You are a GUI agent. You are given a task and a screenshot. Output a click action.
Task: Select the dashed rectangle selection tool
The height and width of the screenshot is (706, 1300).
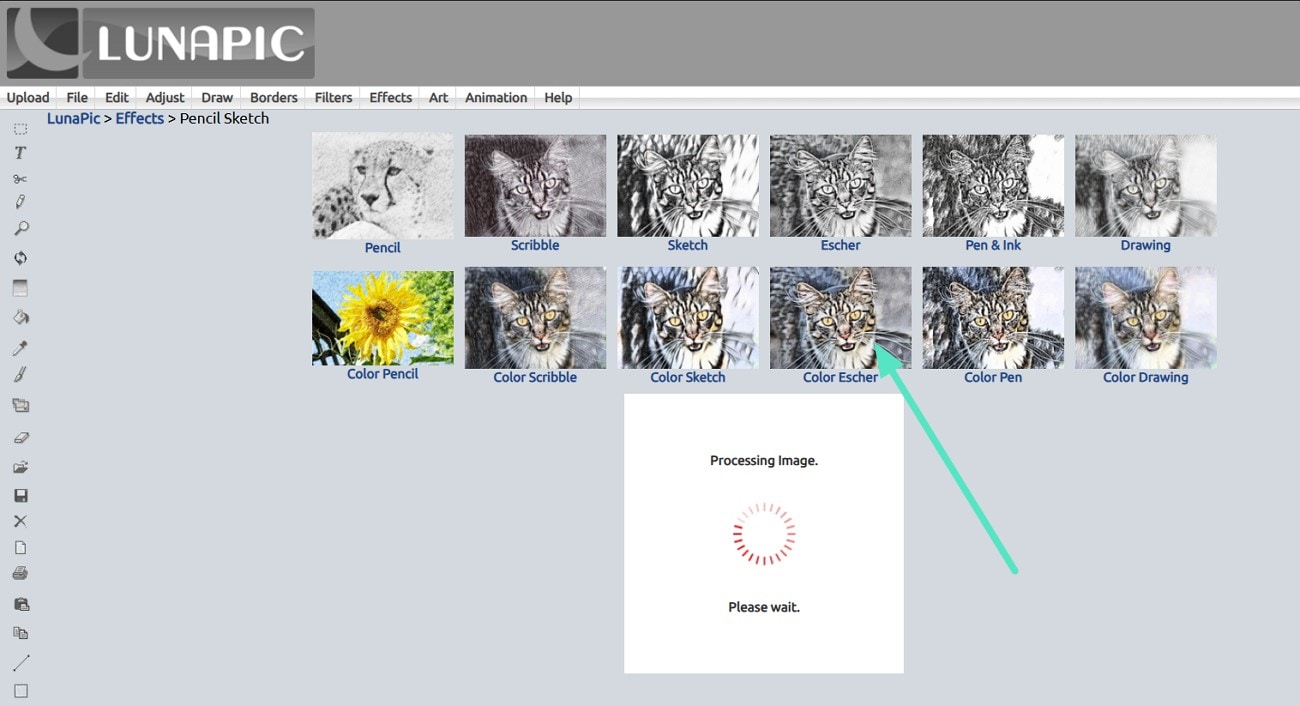coord(20,129)
